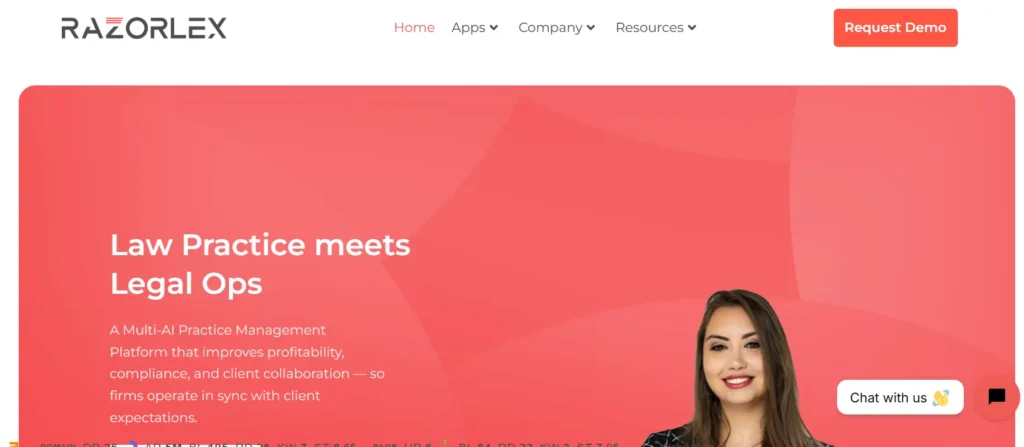Viewport: 1024px width, 447px height.
Task: Click the Multi-AI Practice Management description paragraph
Action: point(247,373)
